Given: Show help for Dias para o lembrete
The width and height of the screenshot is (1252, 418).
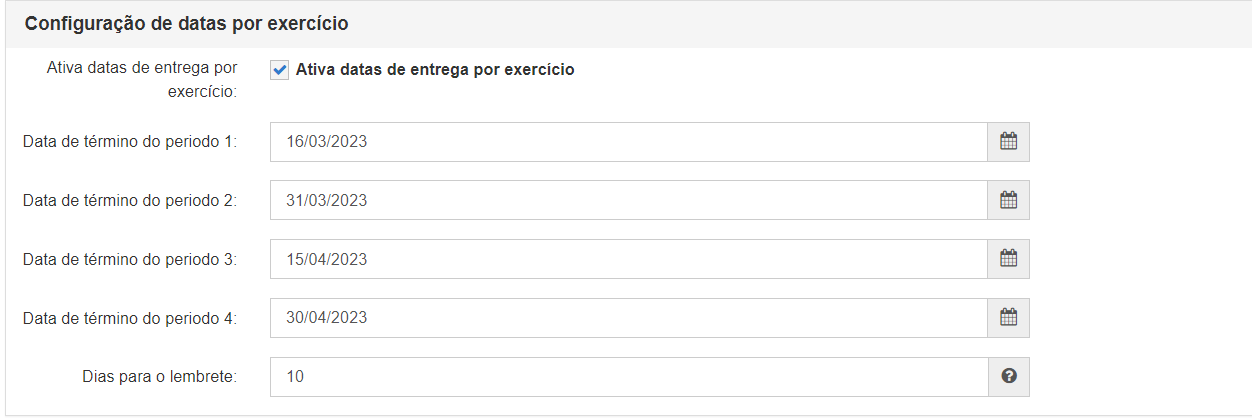Looking at the screenshot, I should pyautogui.click(x=1009, y=377).
